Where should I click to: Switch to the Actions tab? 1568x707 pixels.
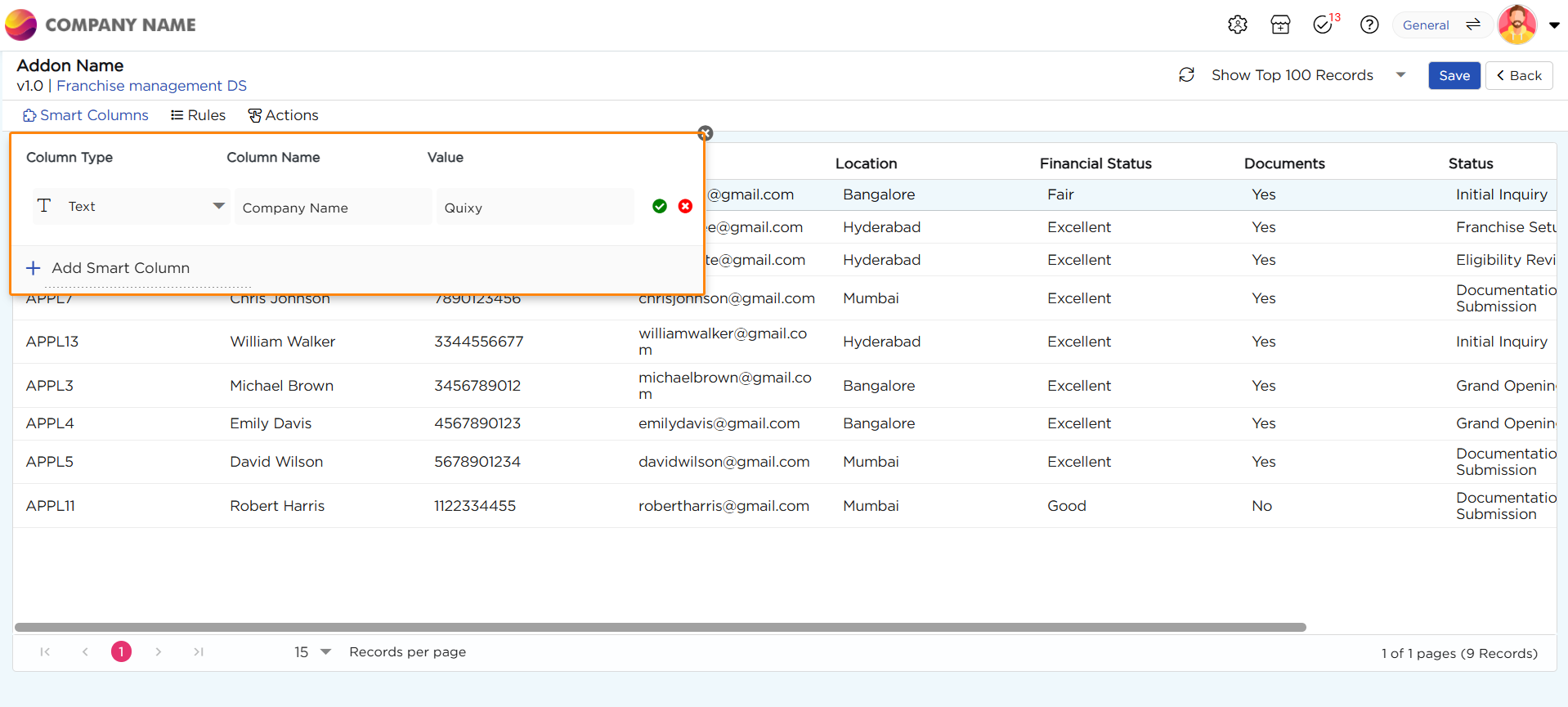(x=283, y=115)
